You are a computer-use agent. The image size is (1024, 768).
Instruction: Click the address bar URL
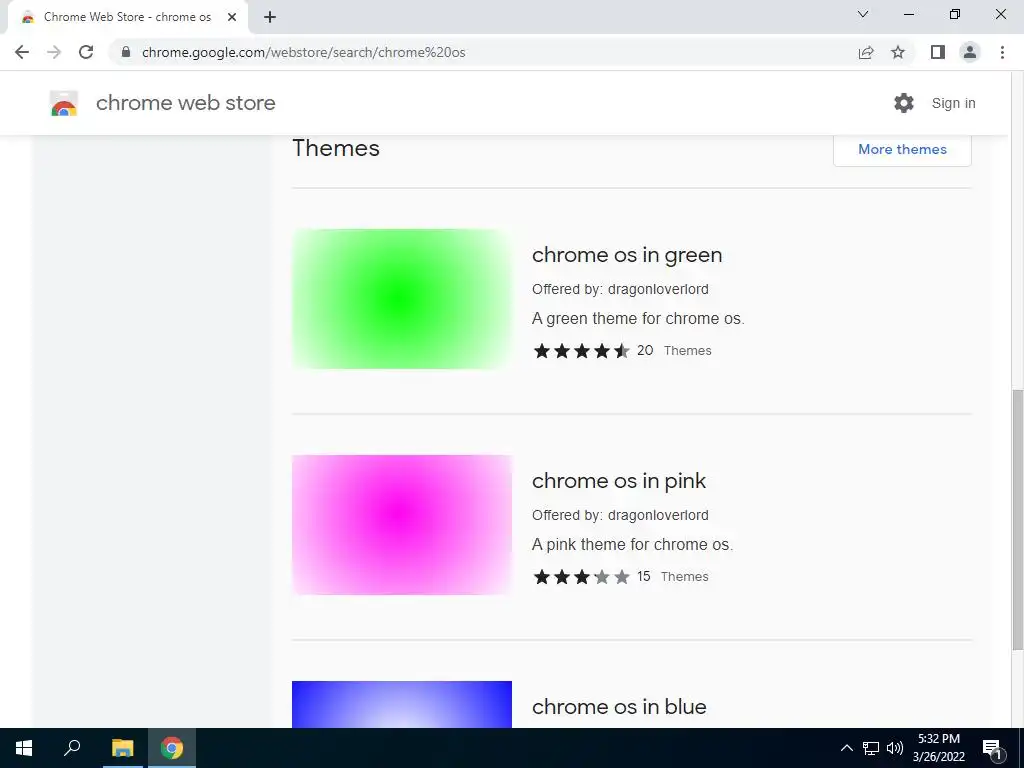pyautogui.click(x=304, y=52)
